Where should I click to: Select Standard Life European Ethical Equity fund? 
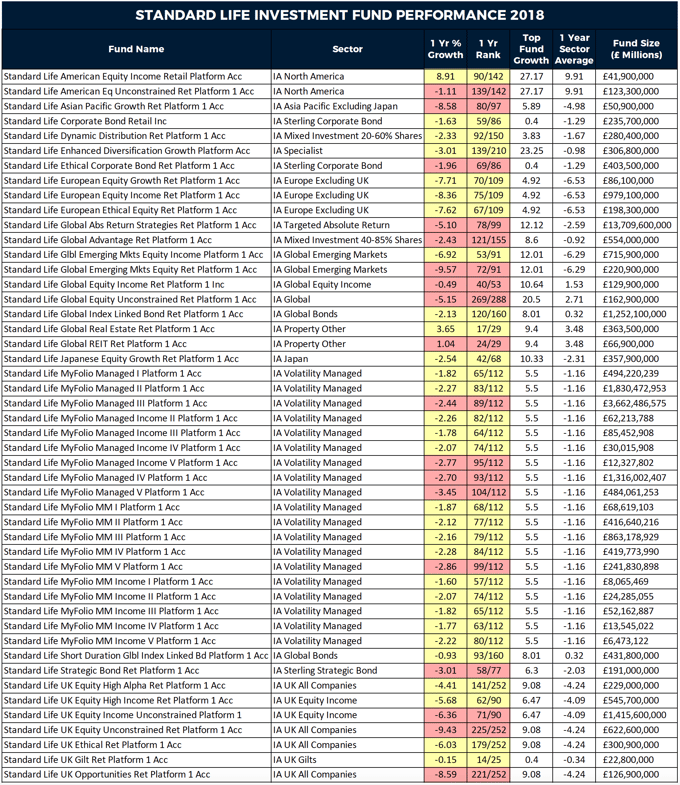point(120,210)
